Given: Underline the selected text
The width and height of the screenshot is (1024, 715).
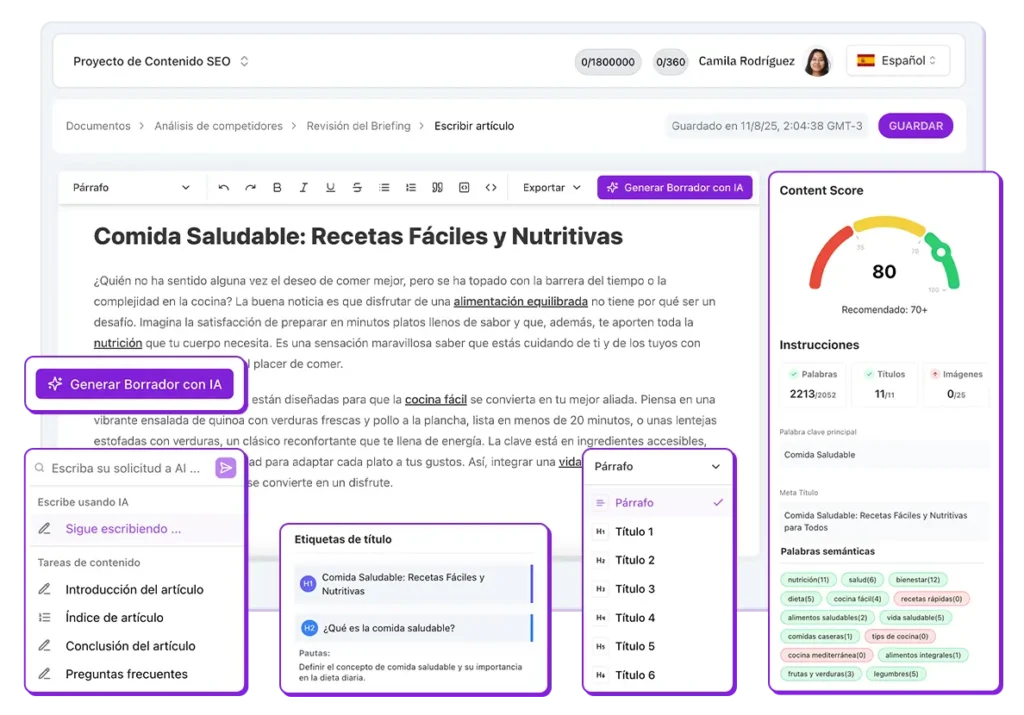Looking at the screenshot, I should click(330, 187).
